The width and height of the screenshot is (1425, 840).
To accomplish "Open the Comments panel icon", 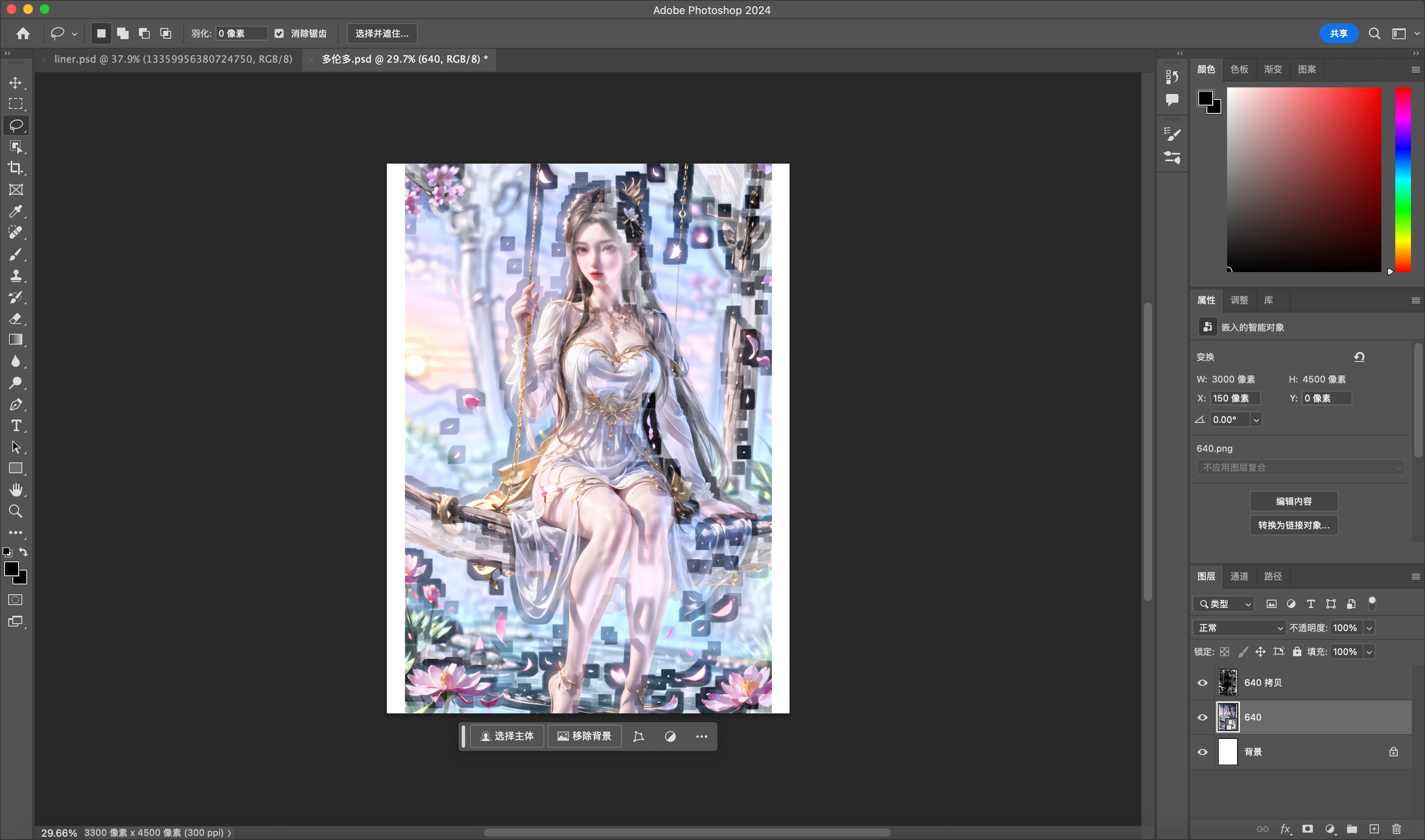I will (x=1172, y=100).
